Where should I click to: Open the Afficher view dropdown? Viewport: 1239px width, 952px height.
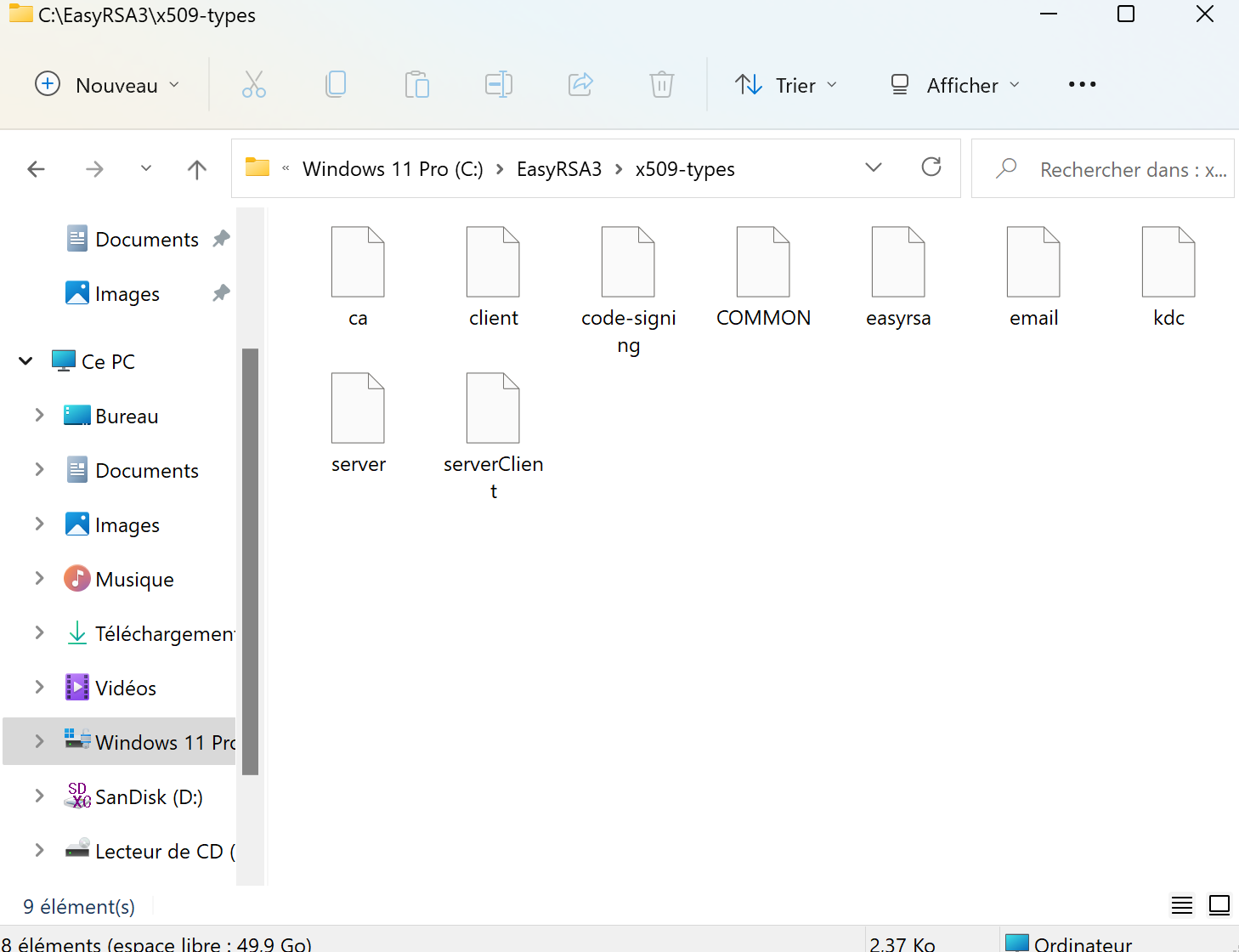954,85
